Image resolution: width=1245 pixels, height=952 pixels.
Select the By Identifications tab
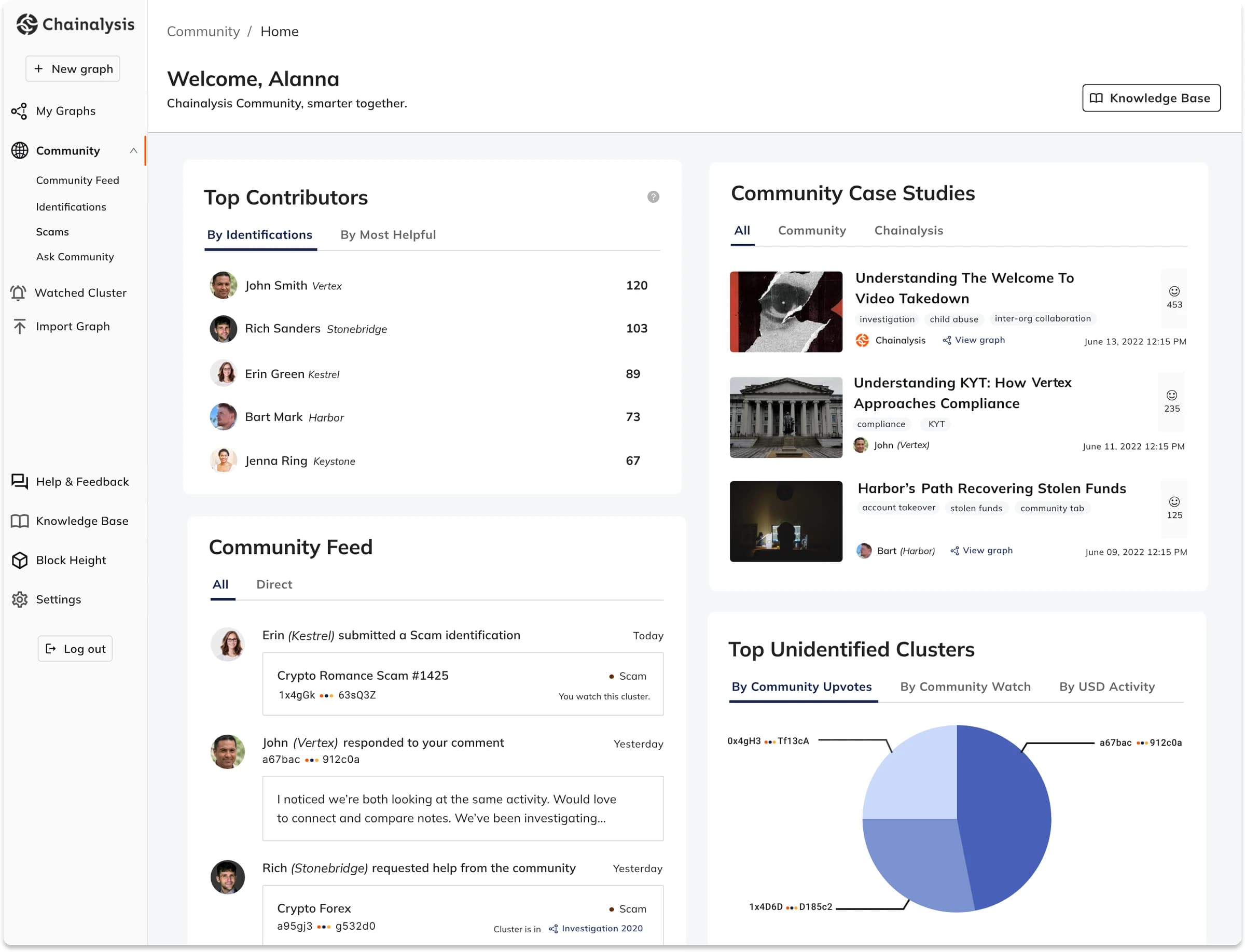coord(260,234)
